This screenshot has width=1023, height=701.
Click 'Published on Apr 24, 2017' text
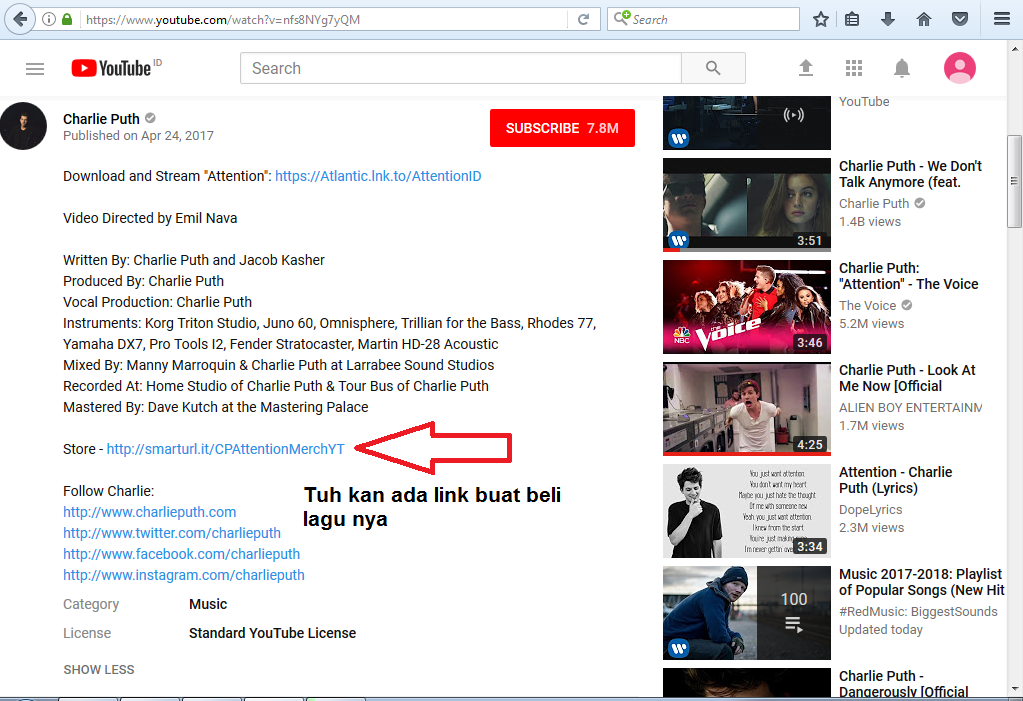pos(138,136)
